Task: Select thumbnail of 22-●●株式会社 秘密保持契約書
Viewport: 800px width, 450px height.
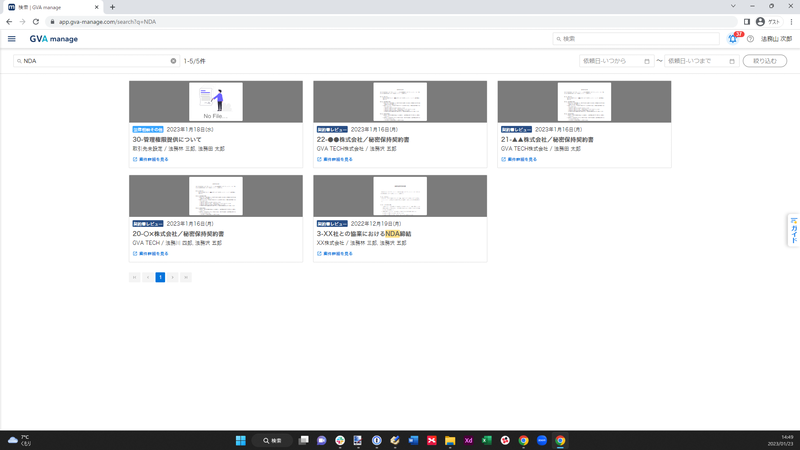Action: (400, 102)
